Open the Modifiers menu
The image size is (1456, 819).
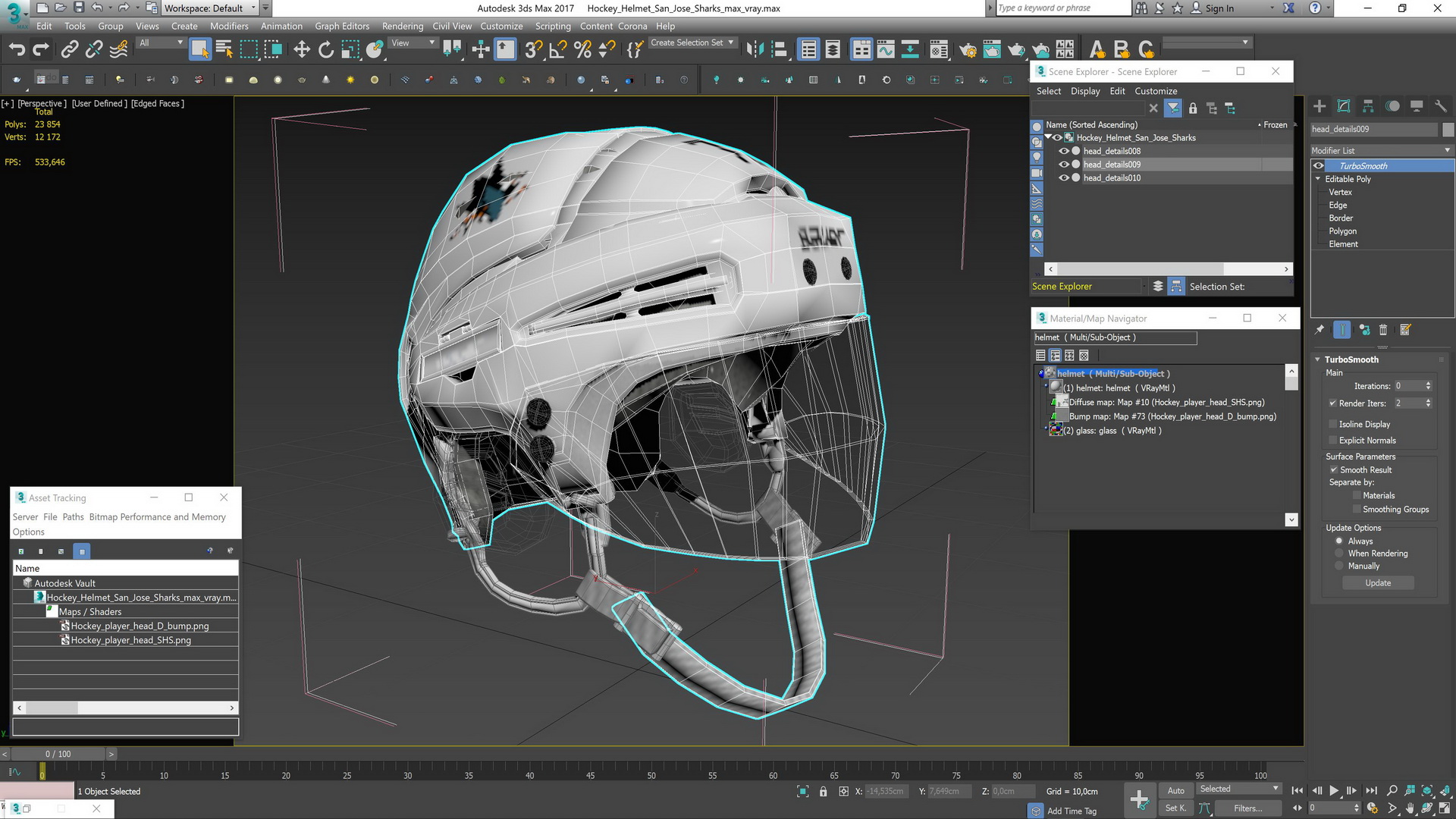[229, 26]
